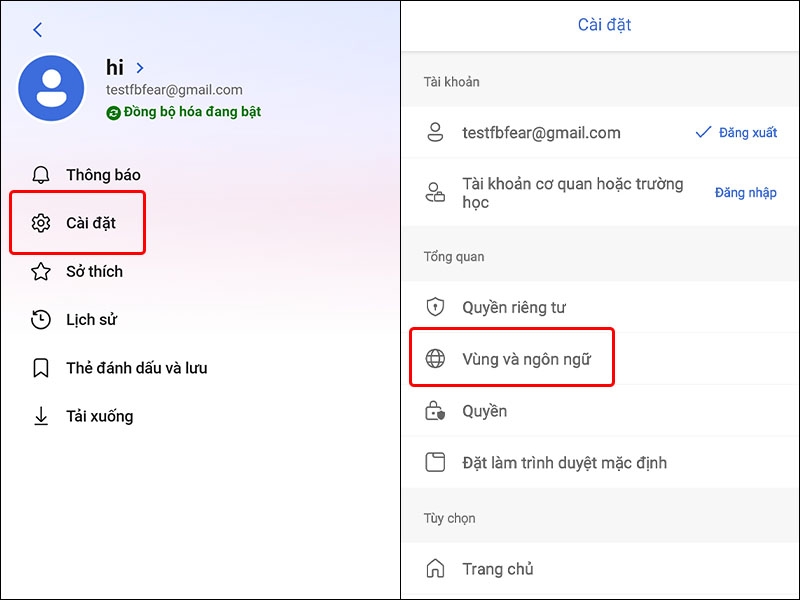The height and width of the screenshot is (600, 800).
Task: Open the home icon beside Trang chủ
Action: pyautogui.click(x=436, y=568)
